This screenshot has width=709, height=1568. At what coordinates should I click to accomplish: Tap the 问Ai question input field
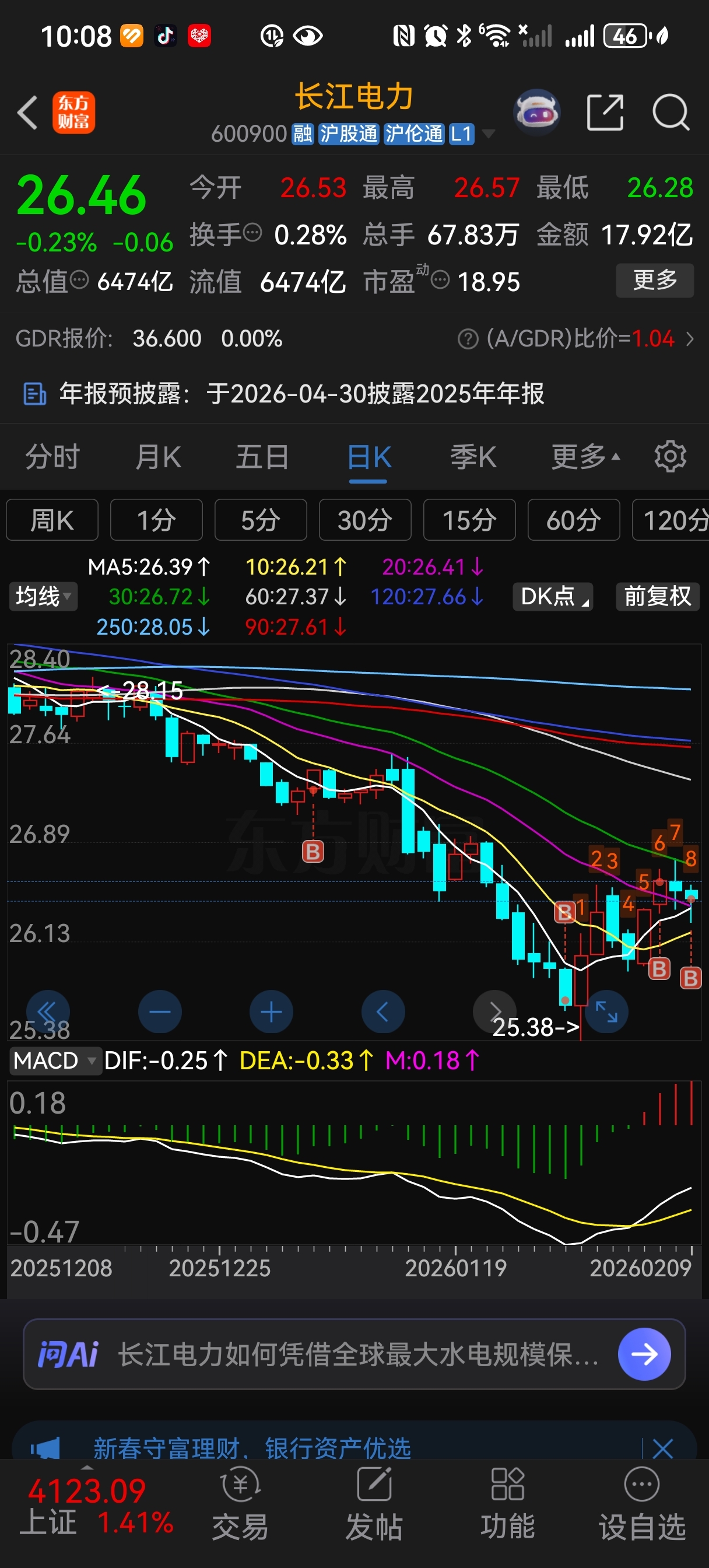pyautogui.click(x=354, y=1354)
